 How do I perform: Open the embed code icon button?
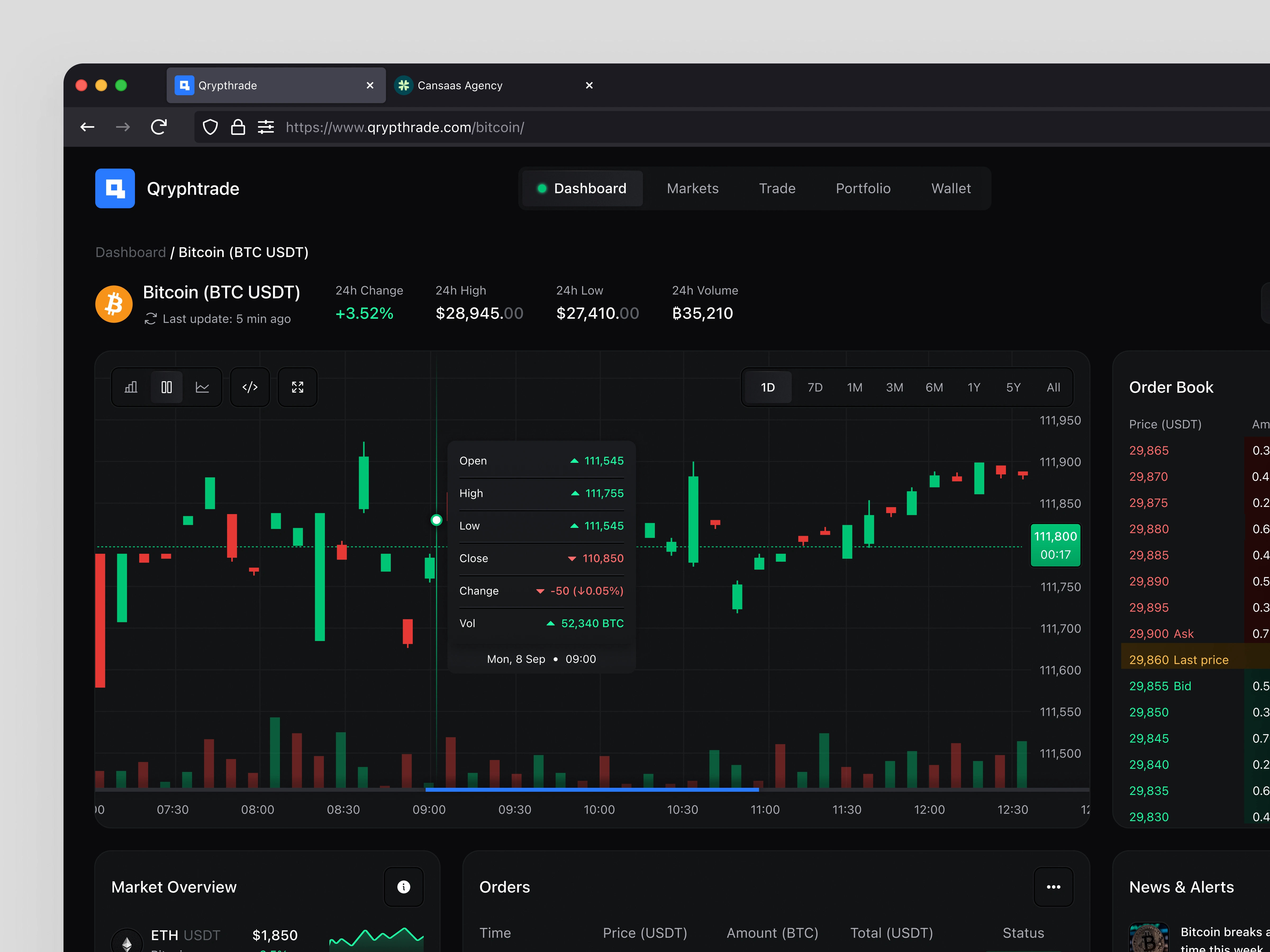click(x=250, y=387)
